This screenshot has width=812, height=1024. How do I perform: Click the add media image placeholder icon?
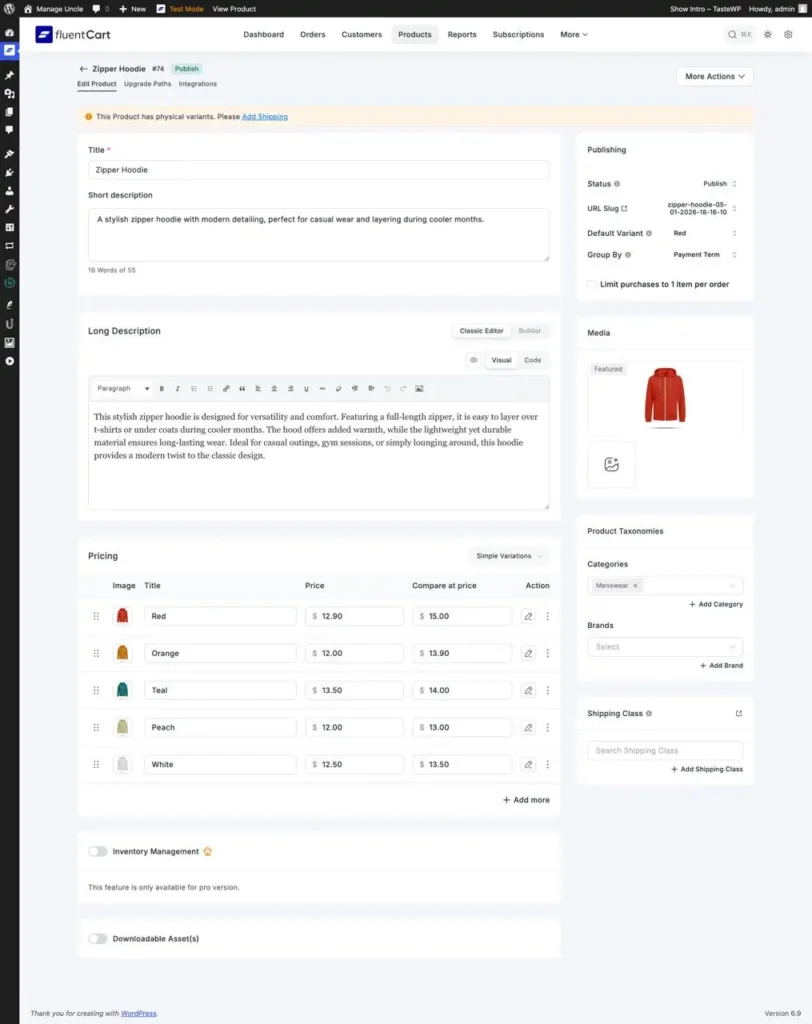611,464
